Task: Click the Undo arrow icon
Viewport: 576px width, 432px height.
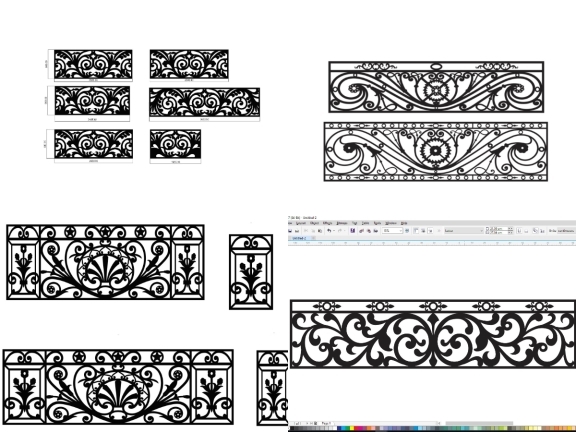Action: click(x=329, y=231)
